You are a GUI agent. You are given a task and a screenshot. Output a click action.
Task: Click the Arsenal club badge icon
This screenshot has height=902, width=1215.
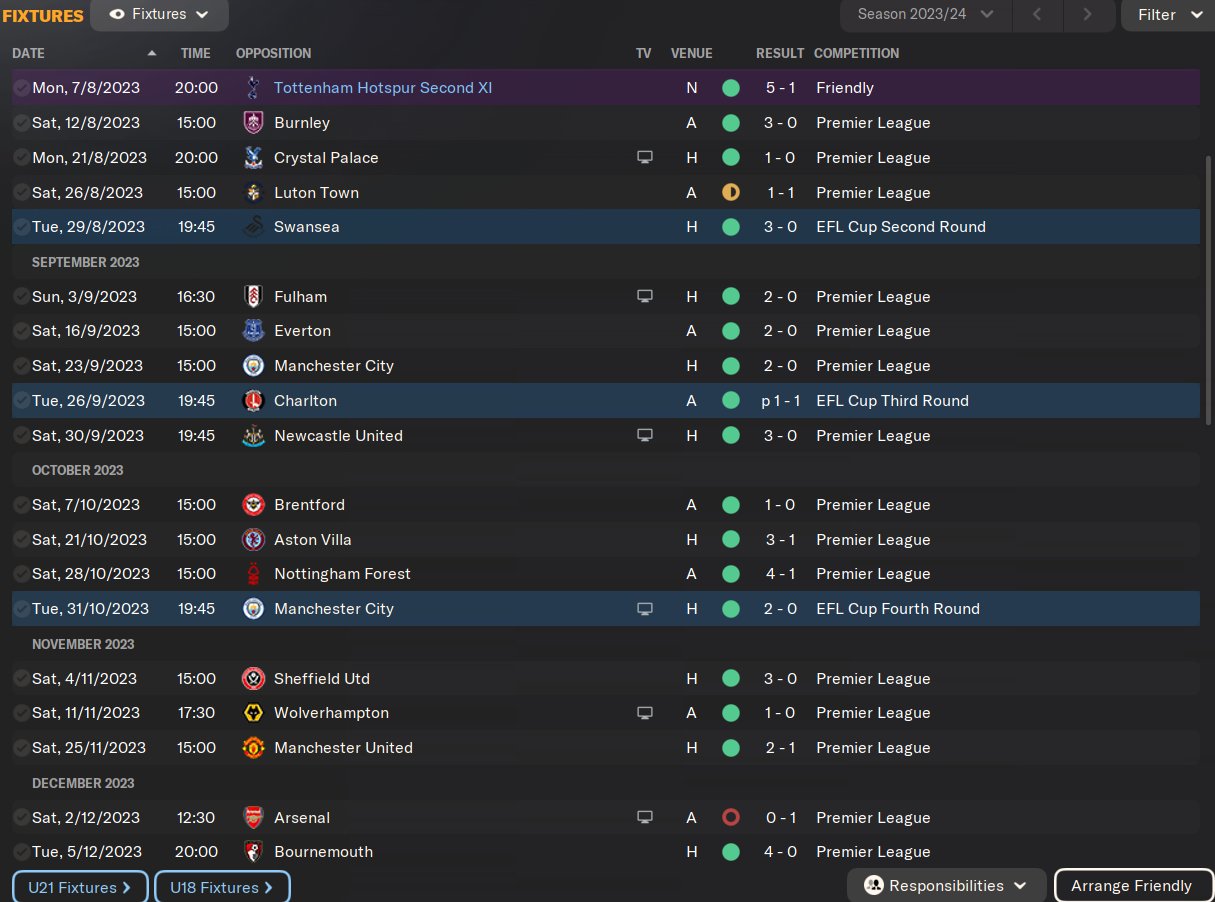coord(254,818)
